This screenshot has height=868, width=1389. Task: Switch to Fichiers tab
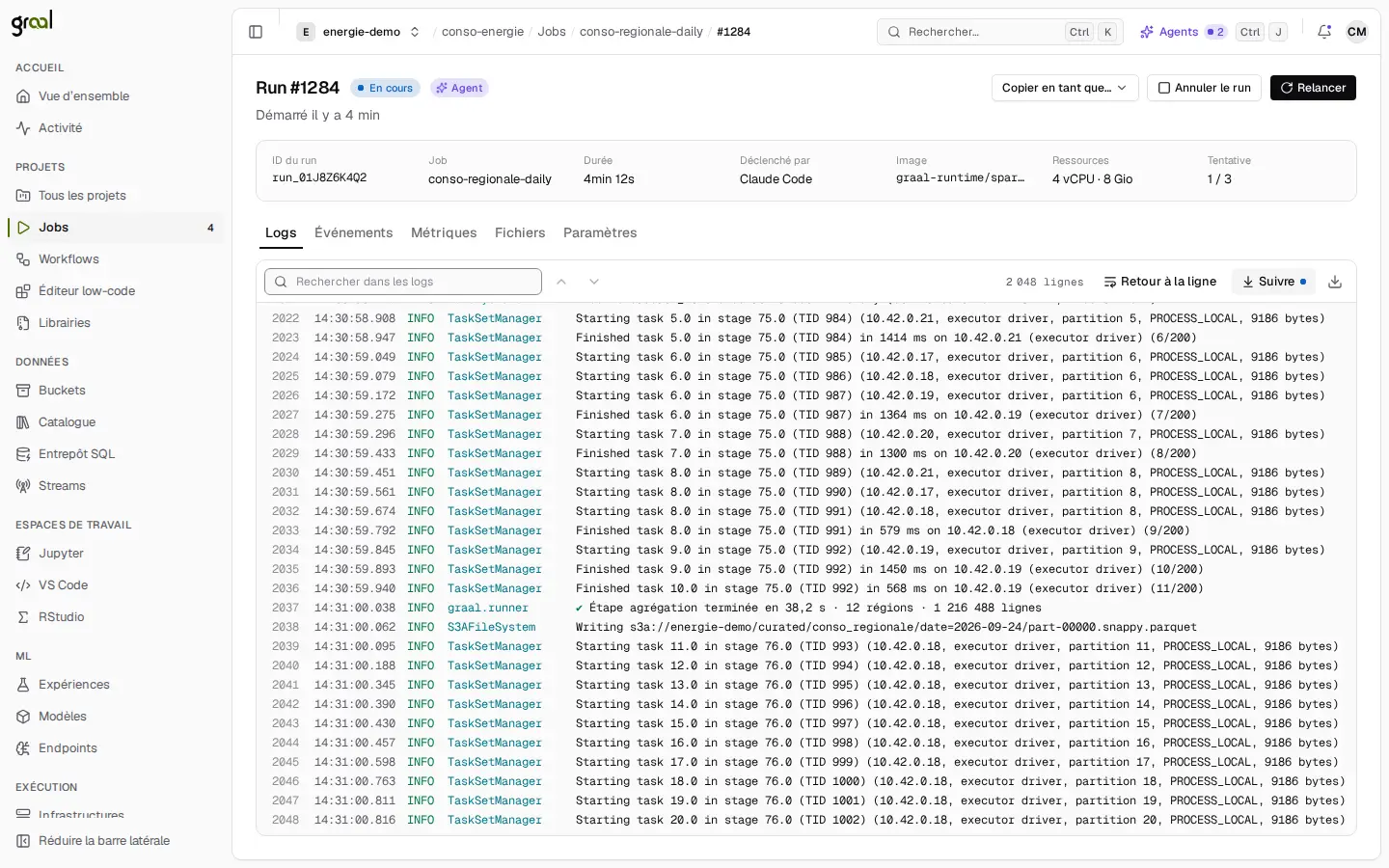click(x=520, y=233)
